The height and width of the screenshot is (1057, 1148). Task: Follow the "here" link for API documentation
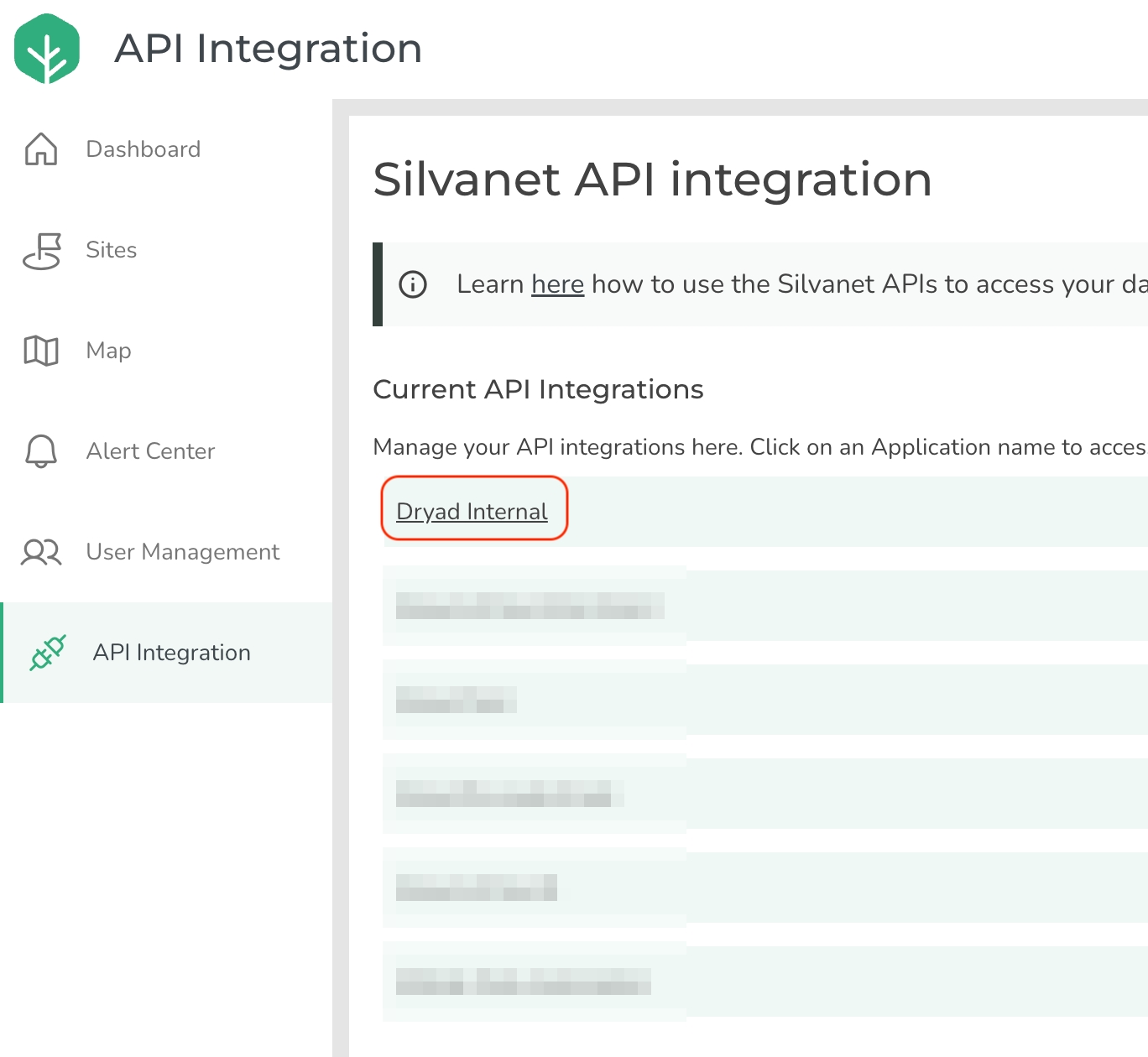point(557,284)
